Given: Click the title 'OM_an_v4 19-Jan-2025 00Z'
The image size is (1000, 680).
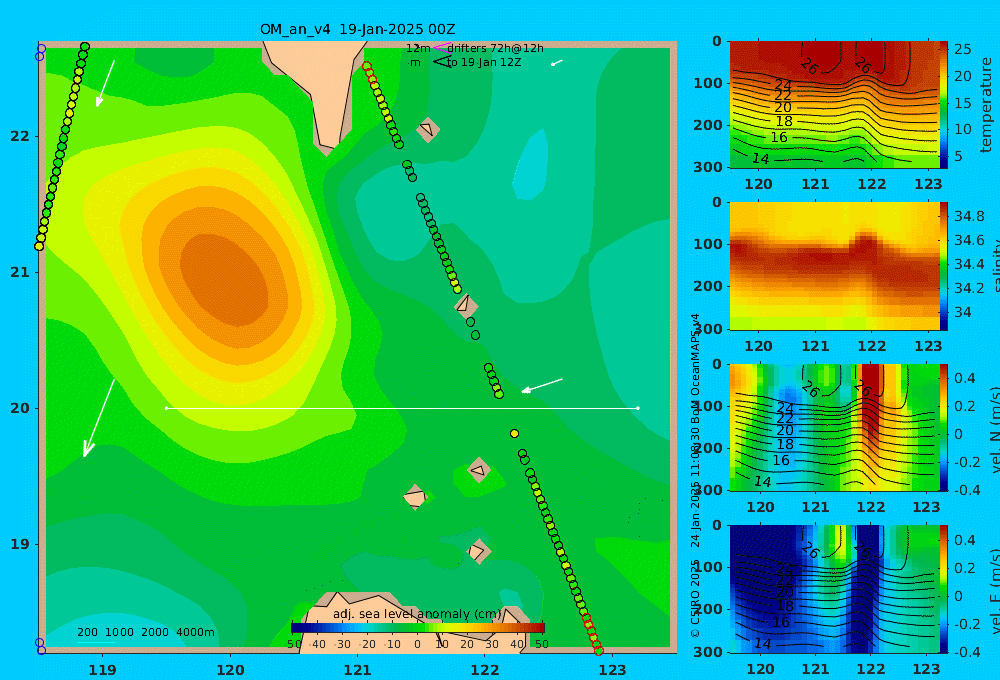Looking at the screenshot, I should (357, 29).
